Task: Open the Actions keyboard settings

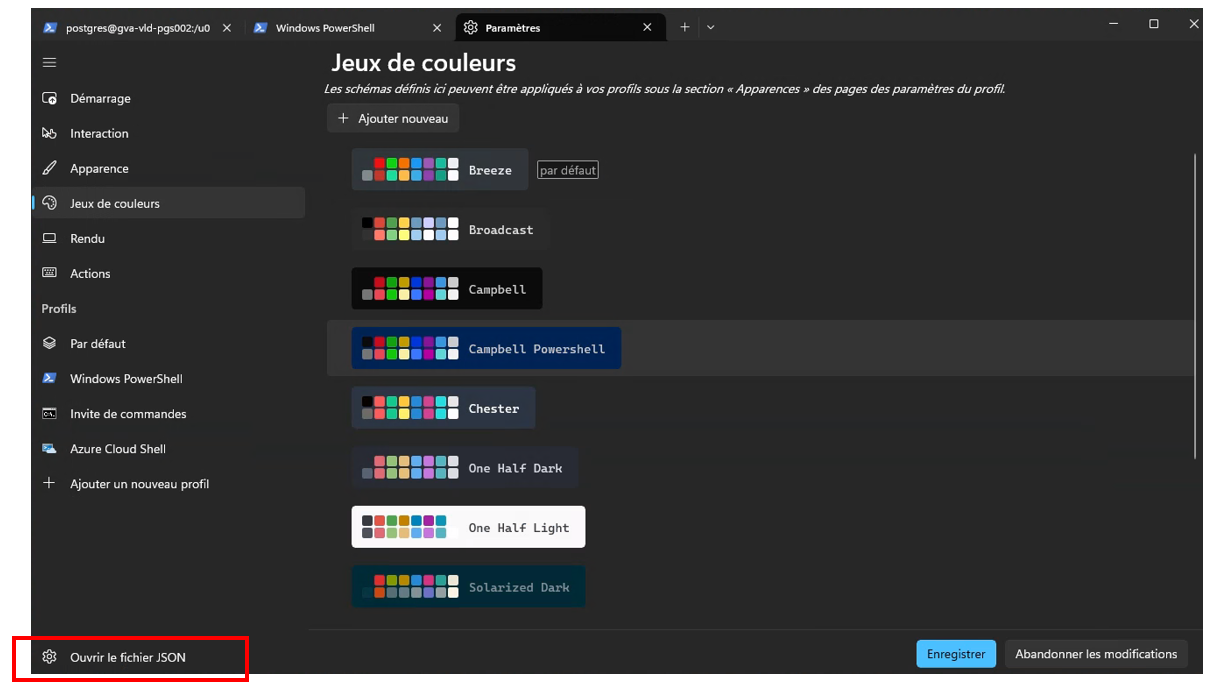Action: pyautogui.click(x=90, y=274)
